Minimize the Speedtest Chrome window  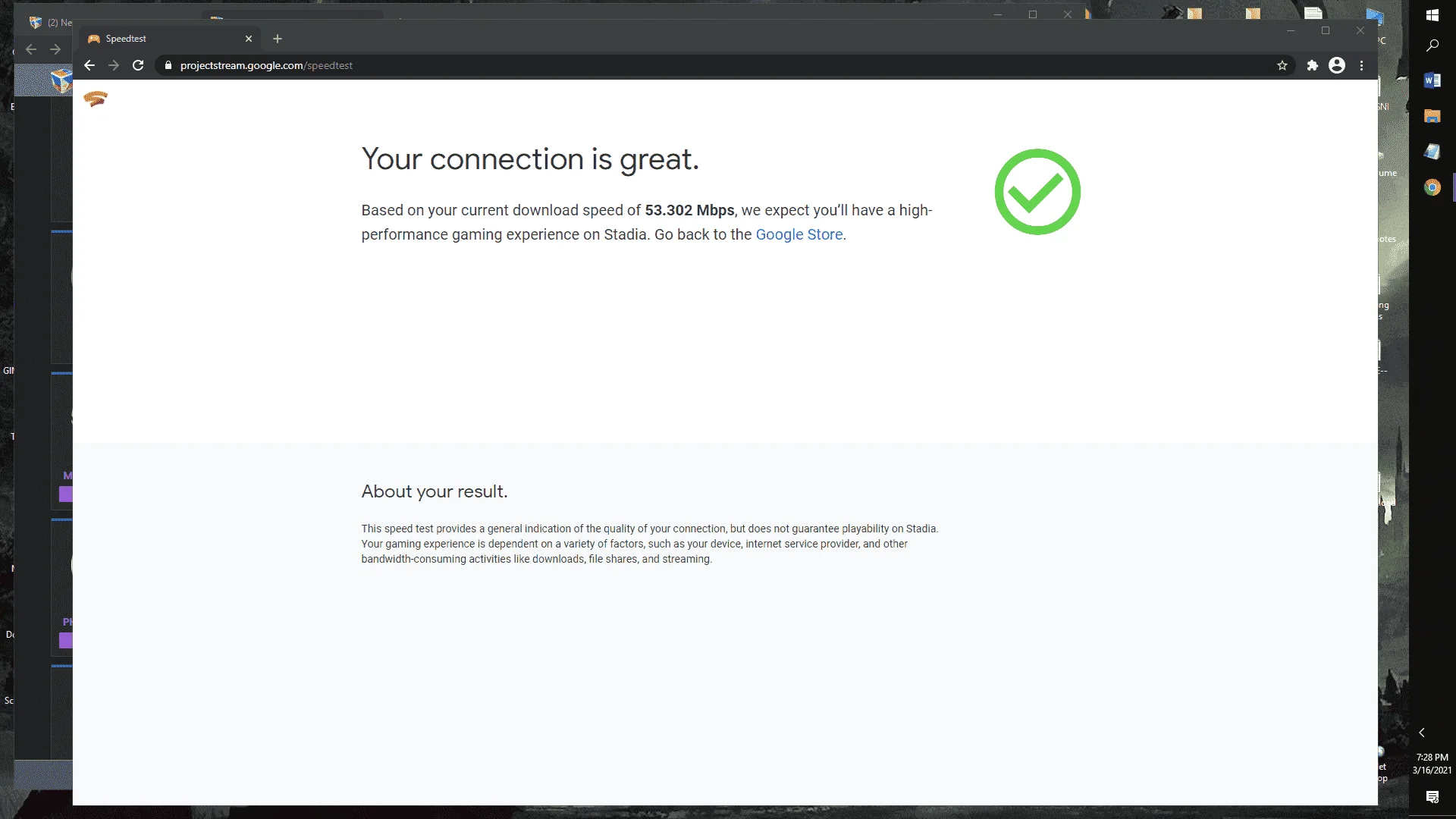[1291, 30]
